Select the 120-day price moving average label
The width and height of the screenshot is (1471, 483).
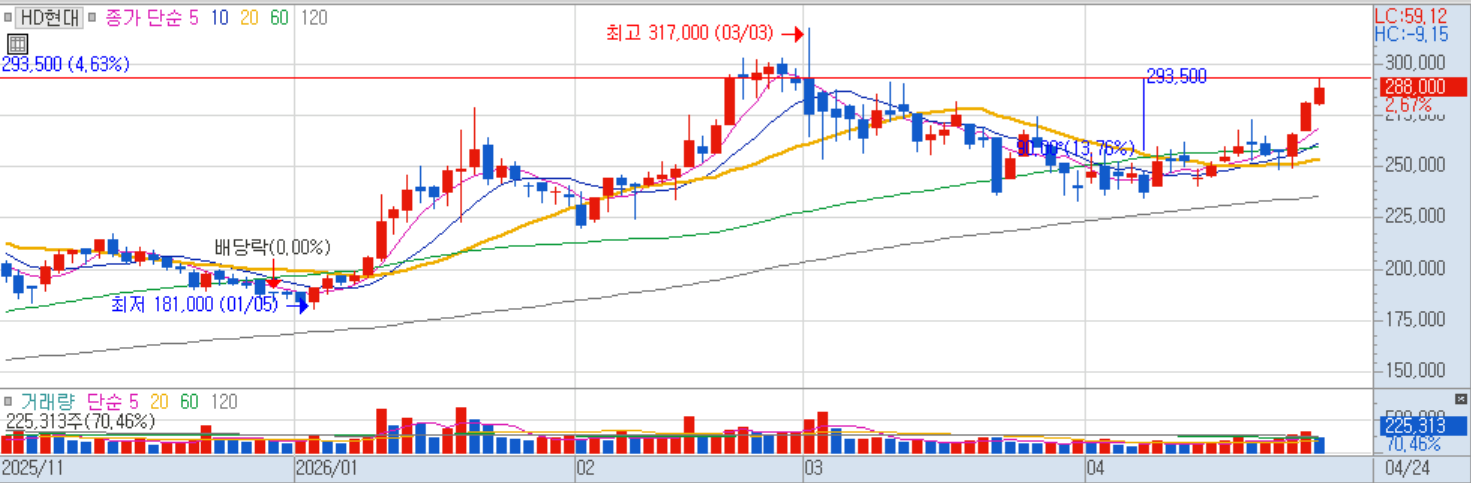(314, 17)
